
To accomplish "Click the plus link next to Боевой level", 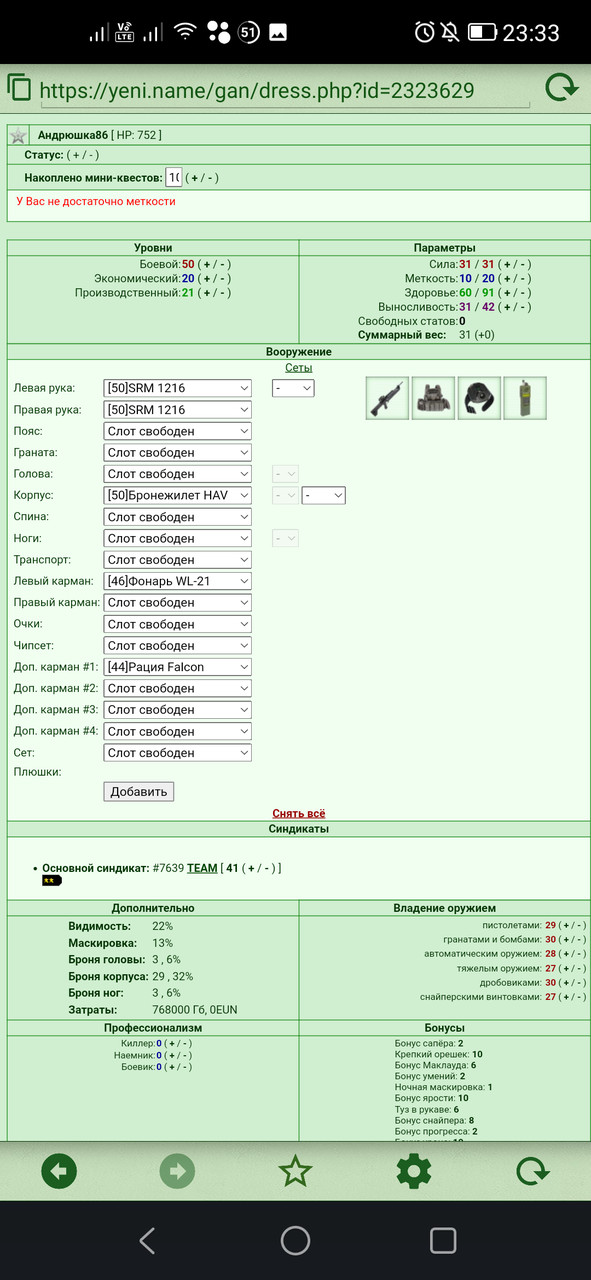I will click(x=205, y=264).
